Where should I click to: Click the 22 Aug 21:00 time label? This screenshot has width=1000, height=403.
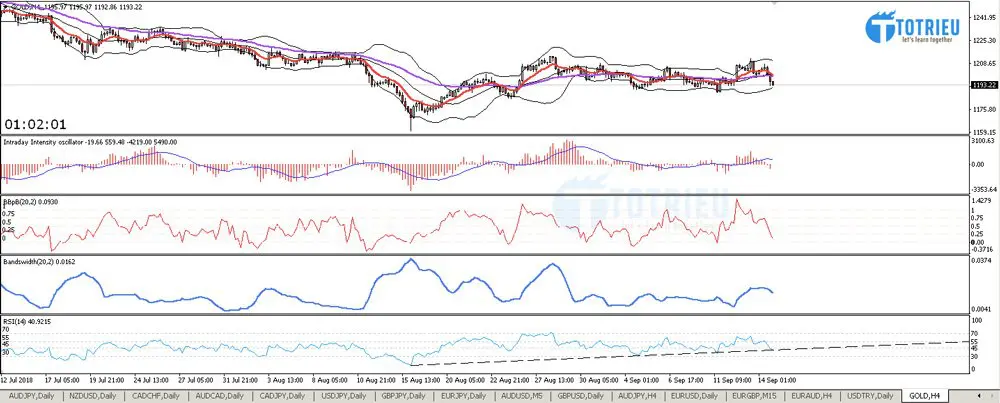click(x=509, y=380)
